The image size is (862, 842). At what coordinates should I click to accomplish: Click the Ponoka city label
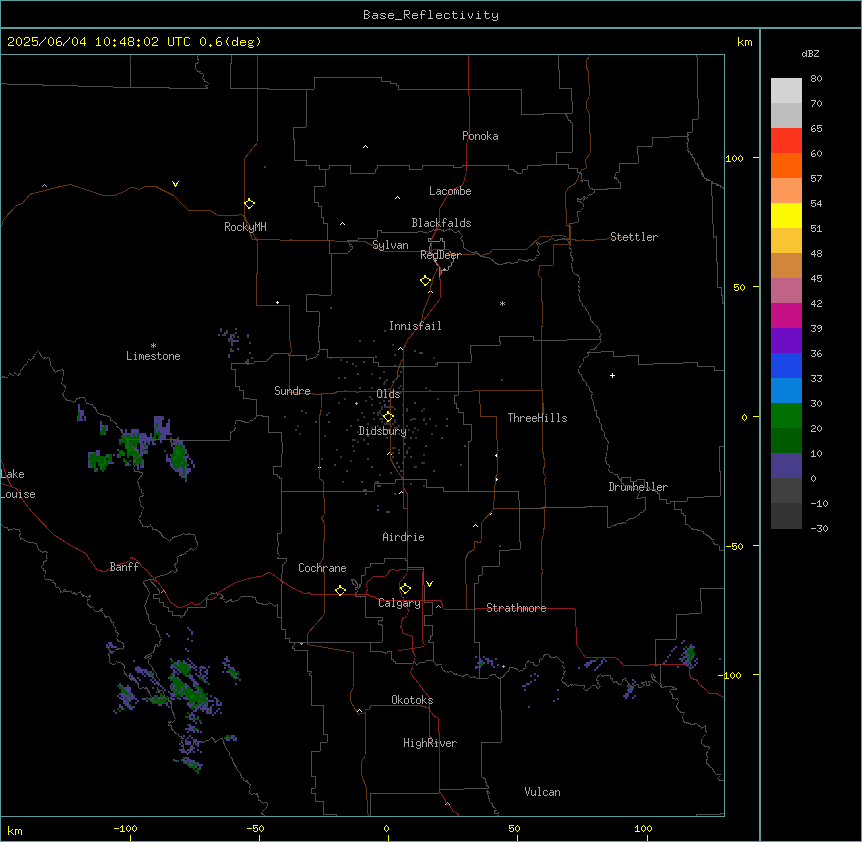480,136
